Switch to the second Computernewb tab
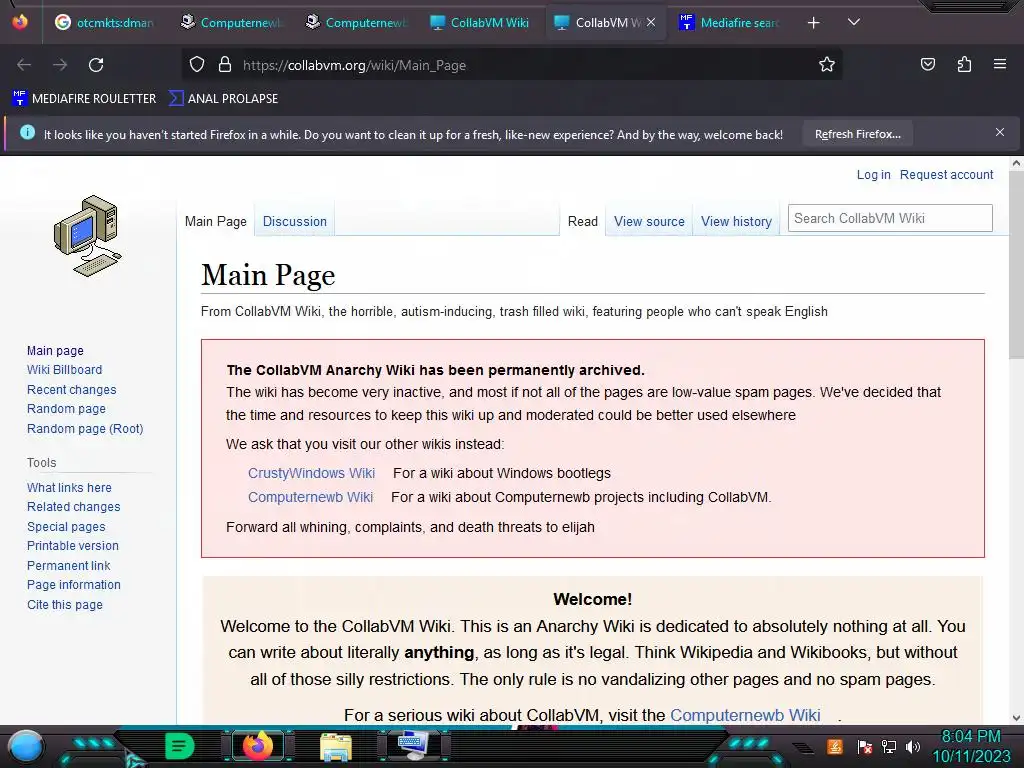Viewport: 1024px width, 768px height. (x=357, y=22)
